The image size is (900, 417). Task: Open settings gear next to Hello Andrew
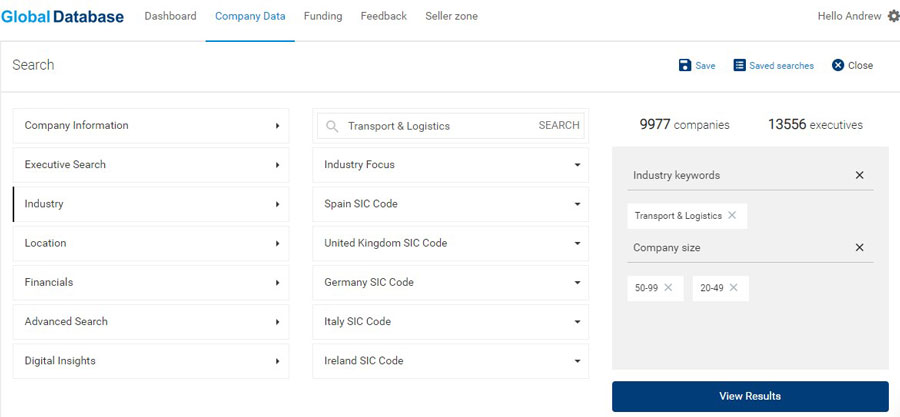pyautogui.click(x=893, y=16)
